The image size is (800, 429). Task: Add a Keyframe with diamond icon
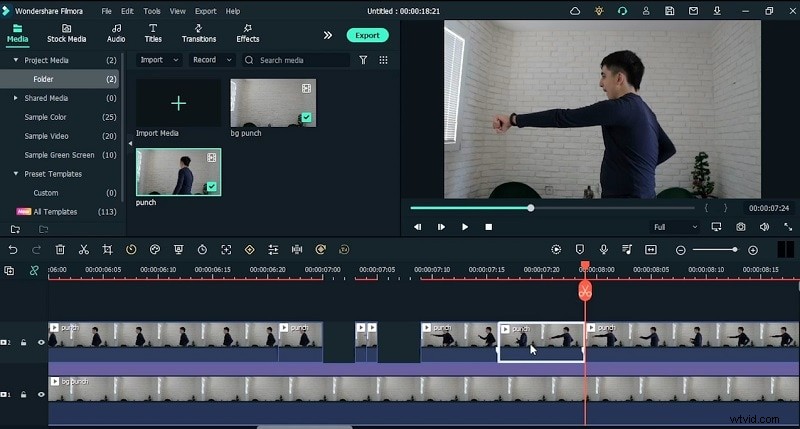249,249
